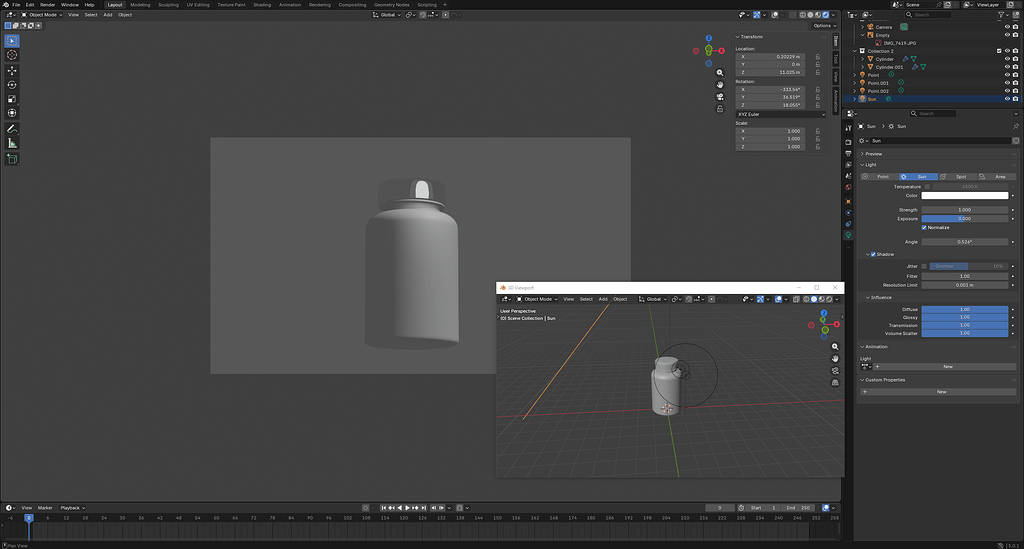Switch to the Shading workspace tab

[262, 5]
